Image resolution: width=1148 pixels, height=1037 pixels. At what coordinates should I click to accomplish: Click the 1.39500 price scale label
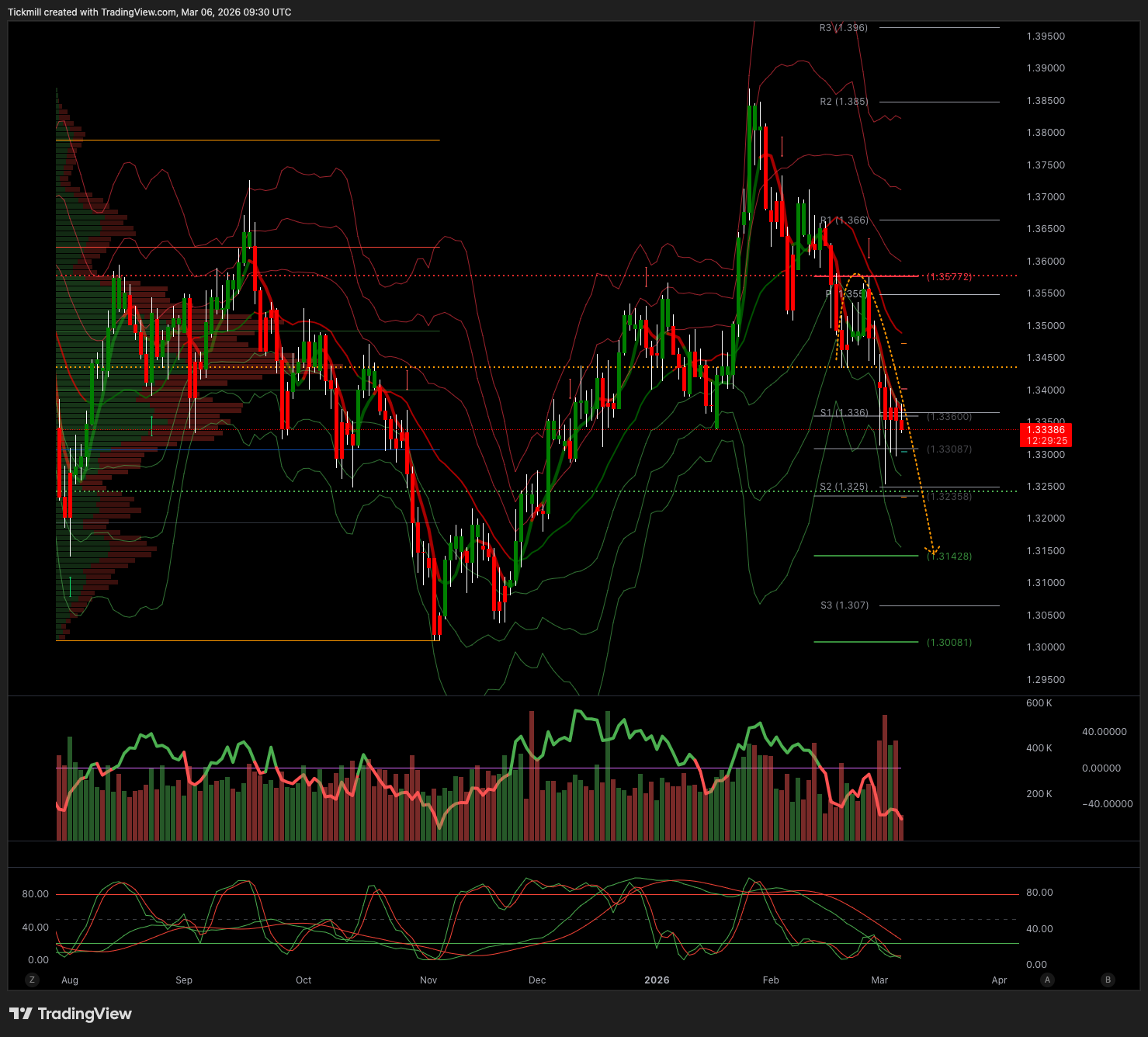[1046, 36]
